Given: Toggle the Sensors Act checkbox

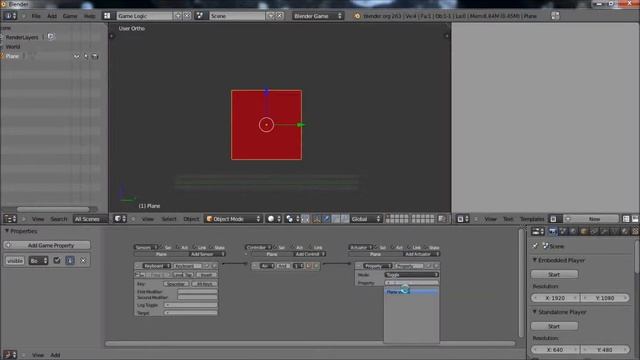Looking at the screenshot, I should 178,247.
